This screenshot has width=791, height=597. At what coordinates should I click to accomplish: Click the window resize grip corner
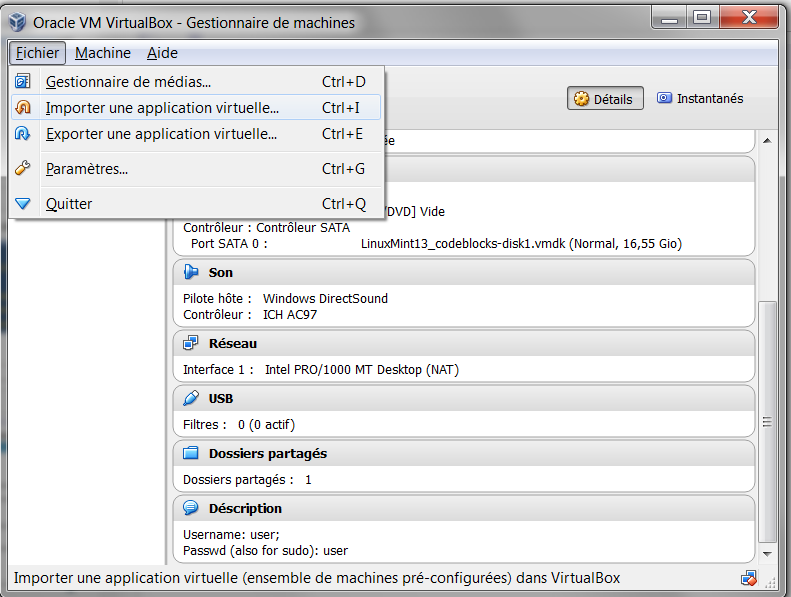[x=770, y=583]
